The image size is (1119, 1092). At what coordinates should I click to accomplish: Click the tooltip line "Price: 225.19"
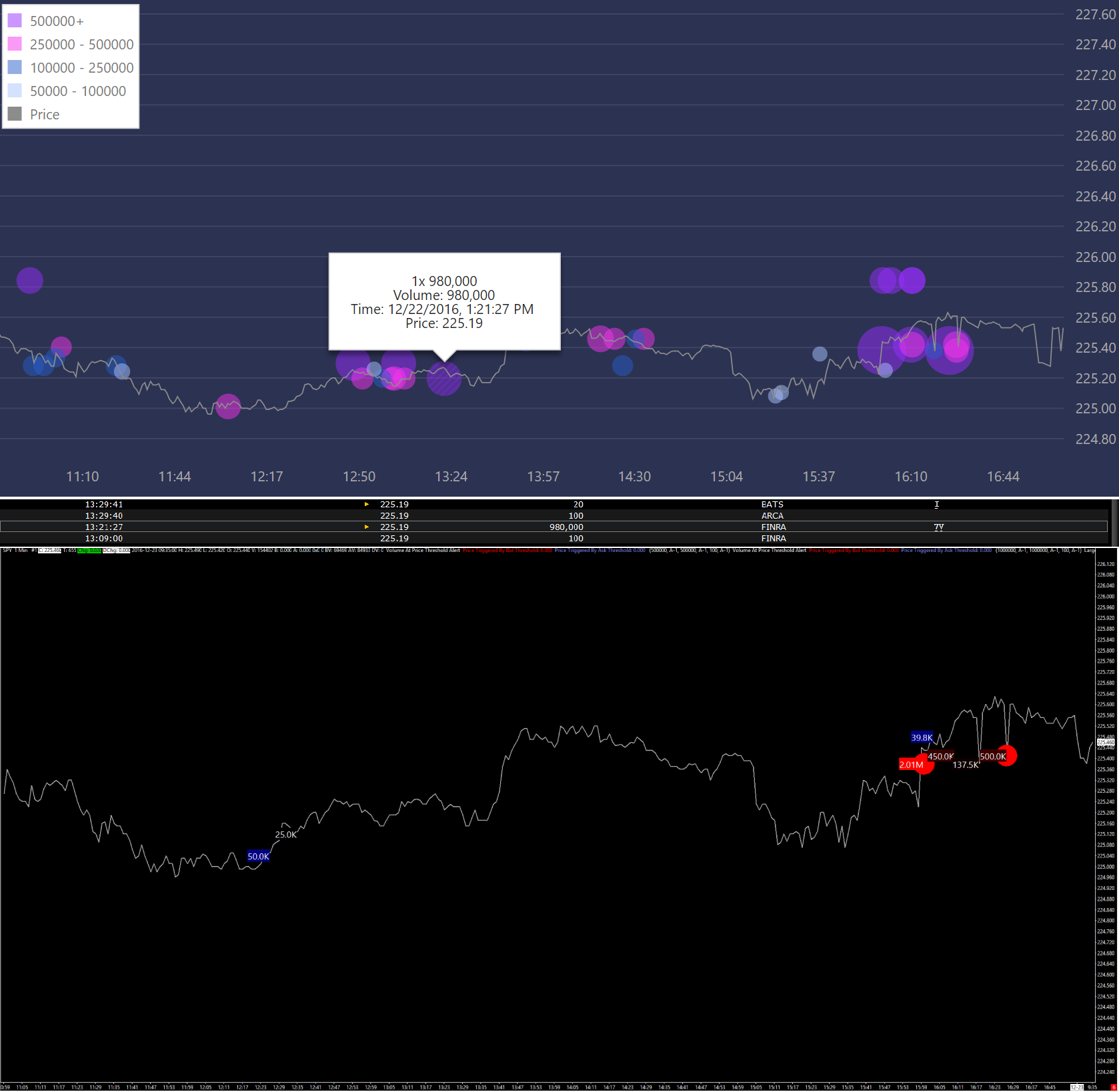[444, 323]
